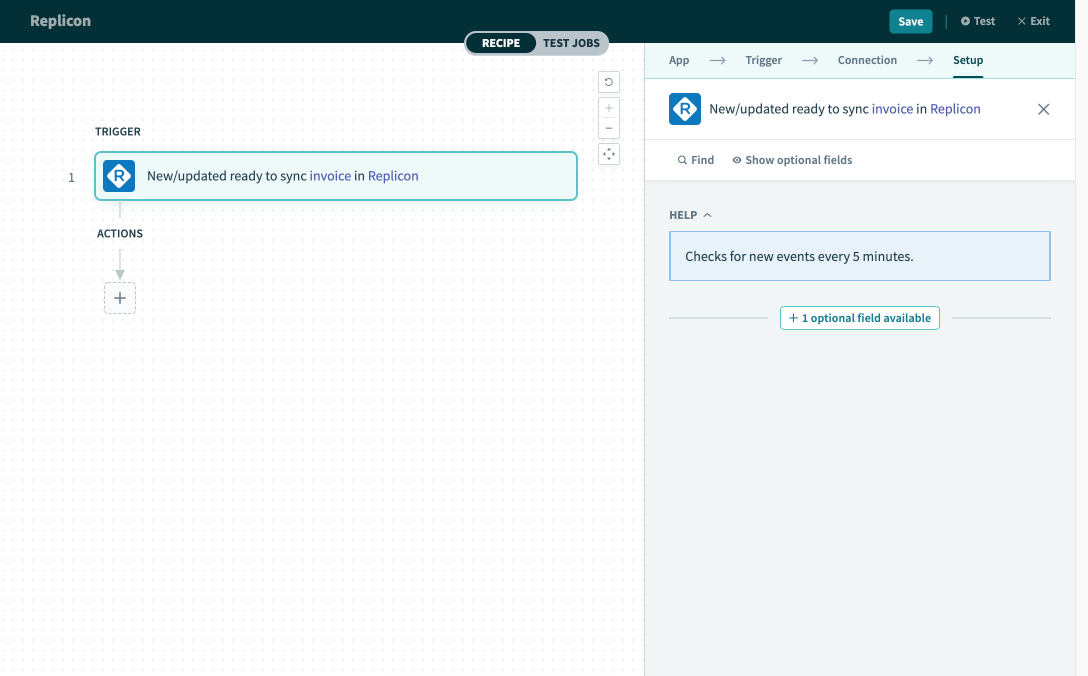
Task: Fit recipe to screen using the pan icon
Action: click(x=609, y=153)
